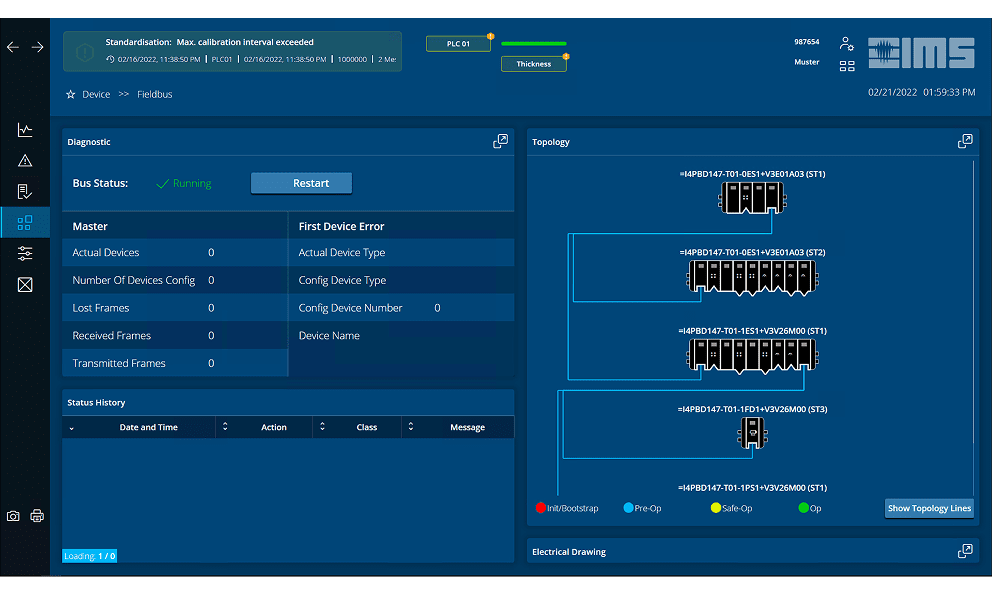992x595 pixels.
Task: Select the PLC 01 status box
Action: click(x=458, y=44)
